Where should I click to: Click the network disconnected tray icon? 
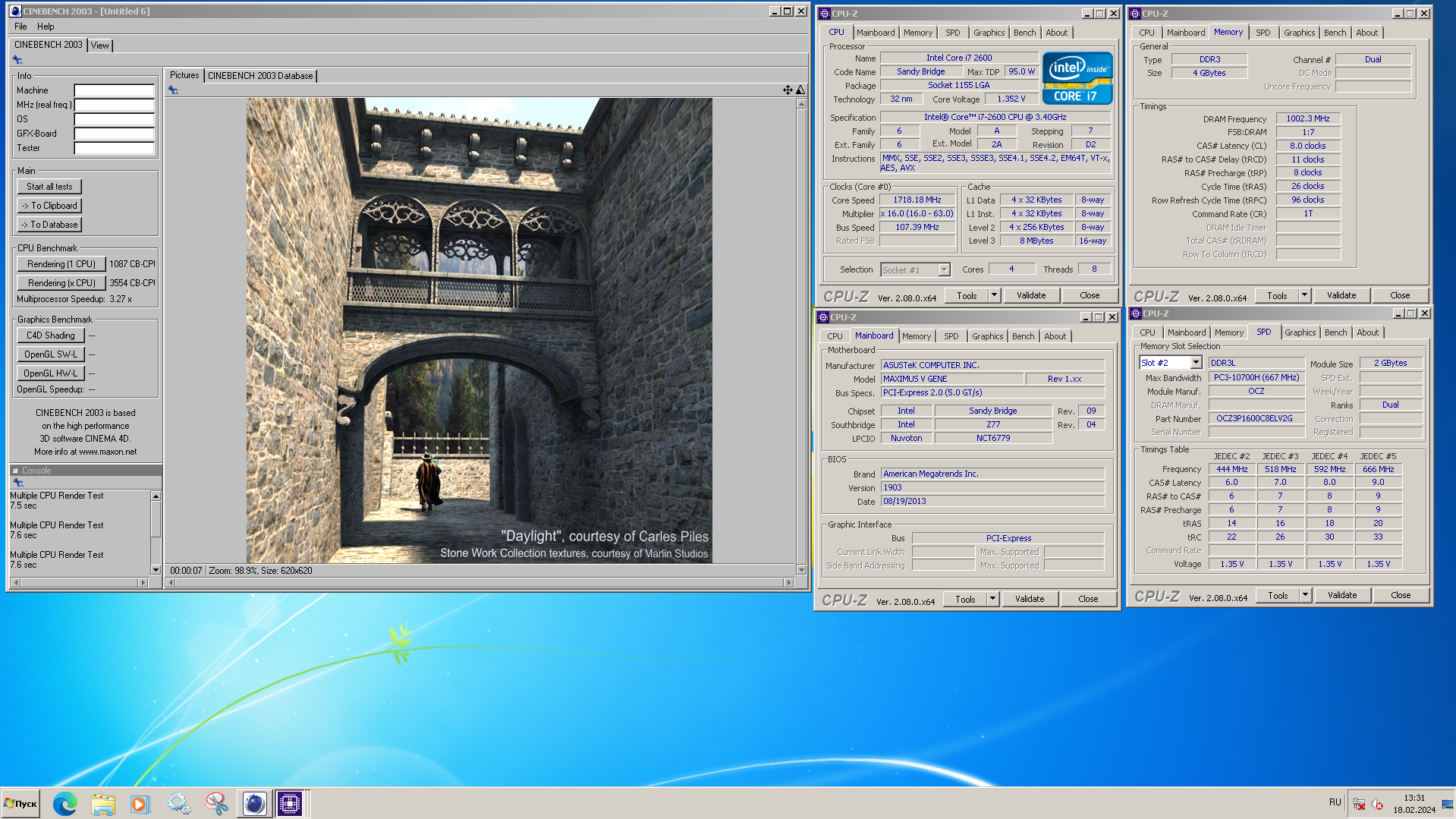pyautogui.click(x=1359, y=804)
